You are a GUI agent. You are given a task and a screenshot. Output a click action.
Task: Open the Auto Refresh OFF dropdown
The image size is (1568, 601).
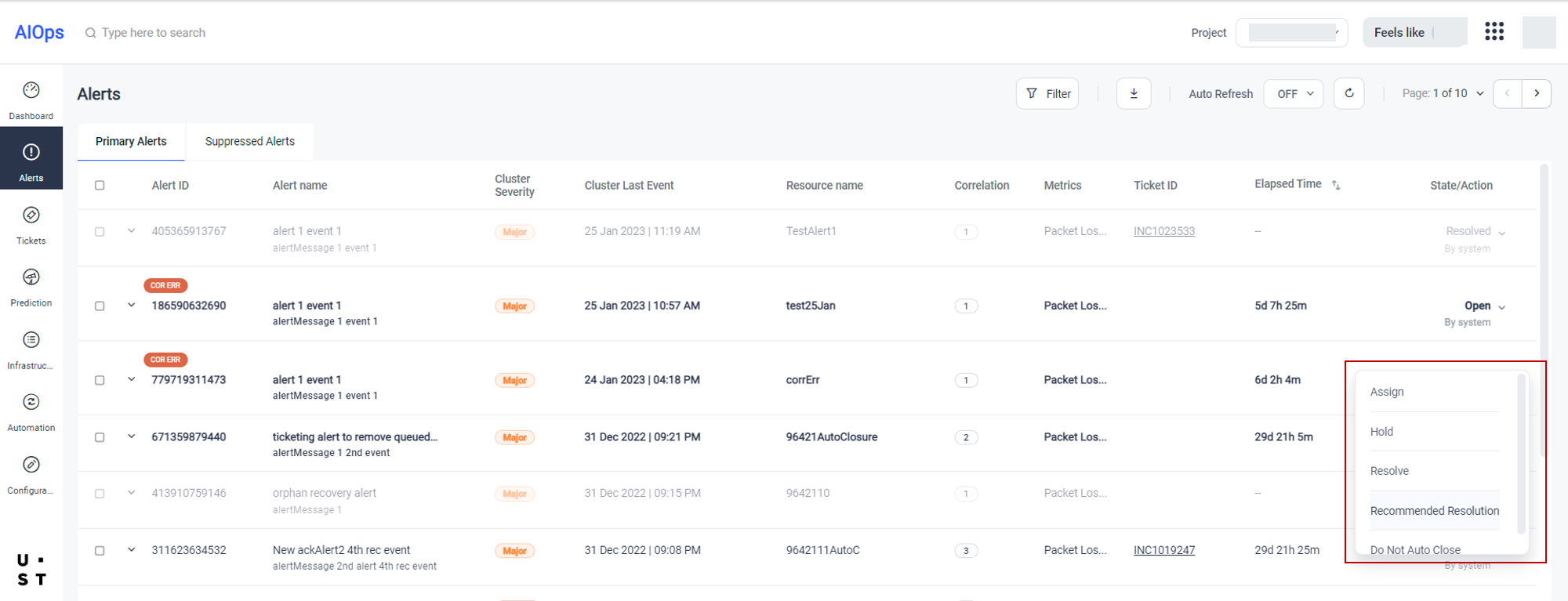pos(1294,94)
